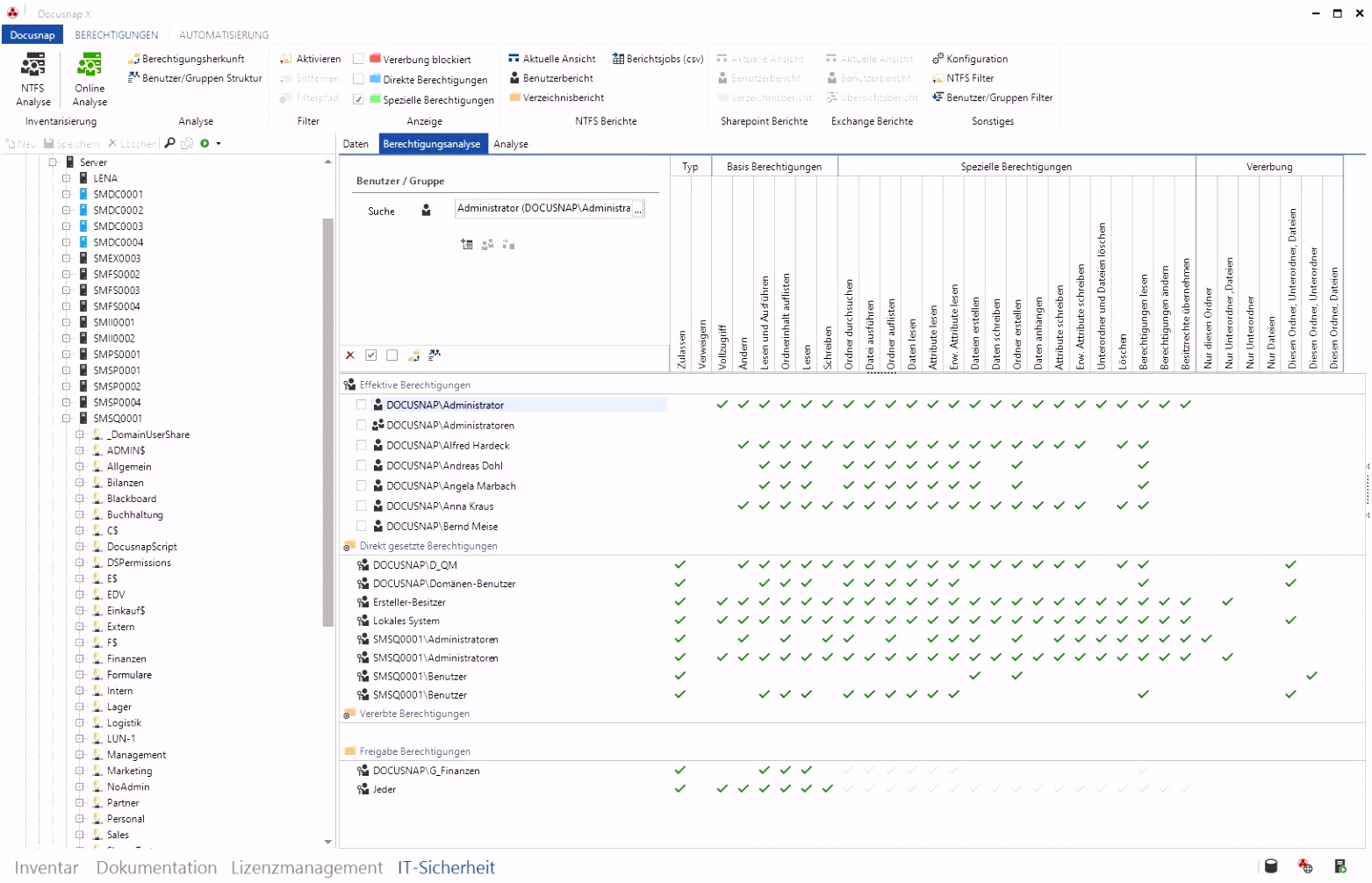Click the red Docusnap icon in status bar
The height and width of the screenshot is (883, 1372).
pyautogui.click(x=1305, y=866)
